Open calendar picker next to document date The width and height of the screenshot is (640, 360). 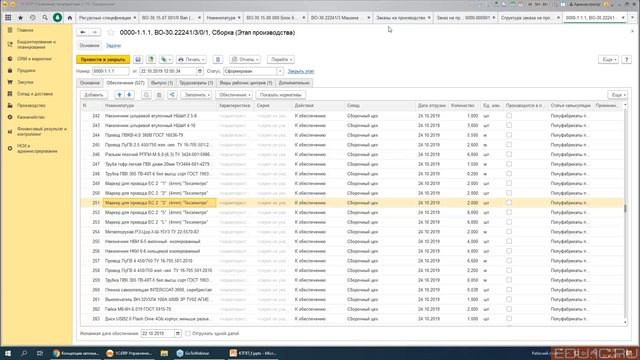(200, 71)
